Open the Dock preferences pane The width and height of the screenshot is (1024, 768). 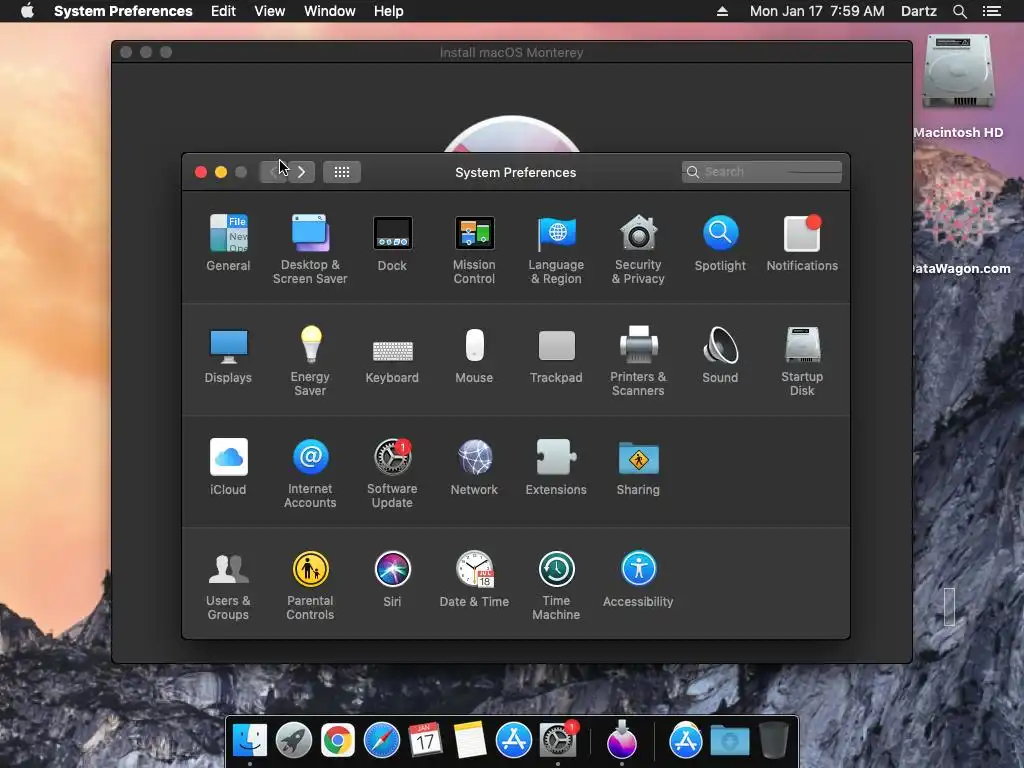(x=392, y=242)
